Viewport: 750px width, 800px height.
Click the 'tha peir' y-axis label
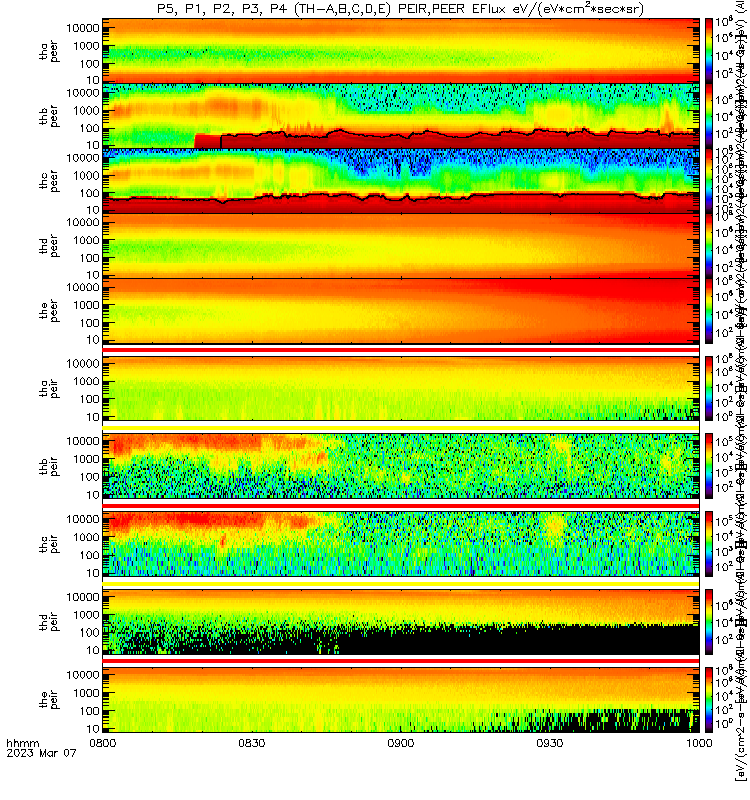(49, 388)
